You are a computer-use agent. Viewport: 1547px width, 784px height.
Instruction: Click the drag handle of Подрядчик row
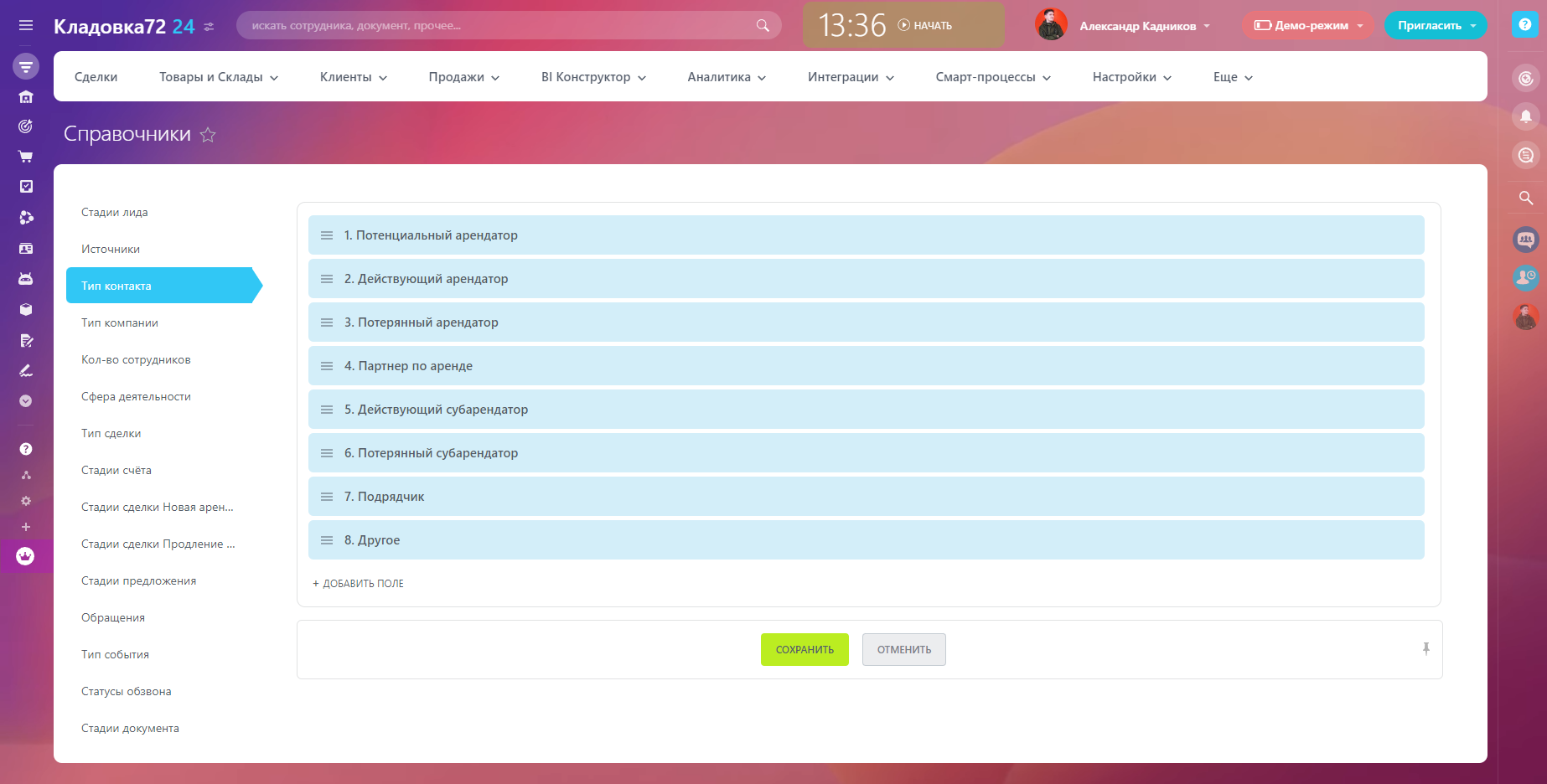pos(327,497)
